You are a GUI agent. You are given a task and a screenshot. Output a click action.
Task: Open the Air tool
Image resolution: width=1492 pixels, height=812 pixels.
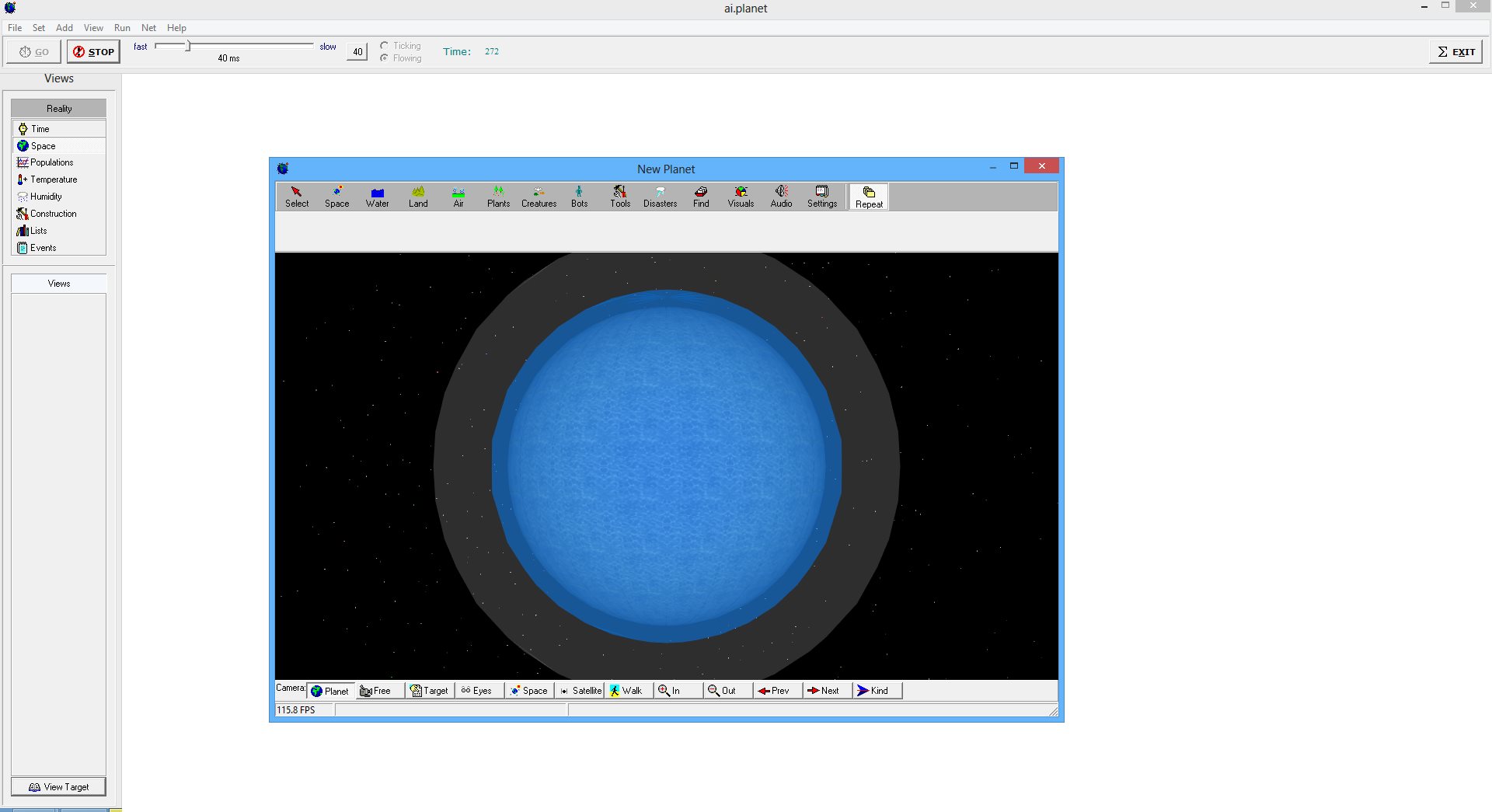pos(458,197)
